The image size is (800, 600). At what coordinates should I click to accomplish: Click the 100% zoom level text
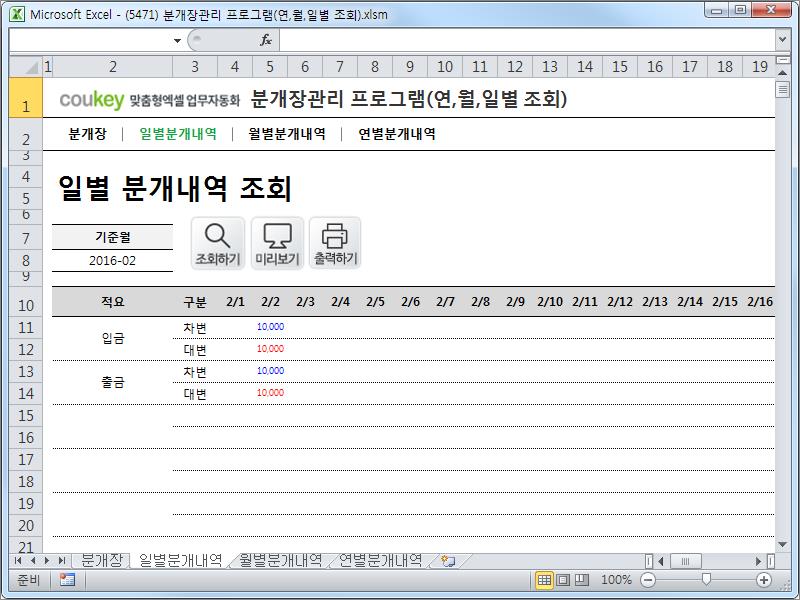pyautogui.click(x=616, y=580)
